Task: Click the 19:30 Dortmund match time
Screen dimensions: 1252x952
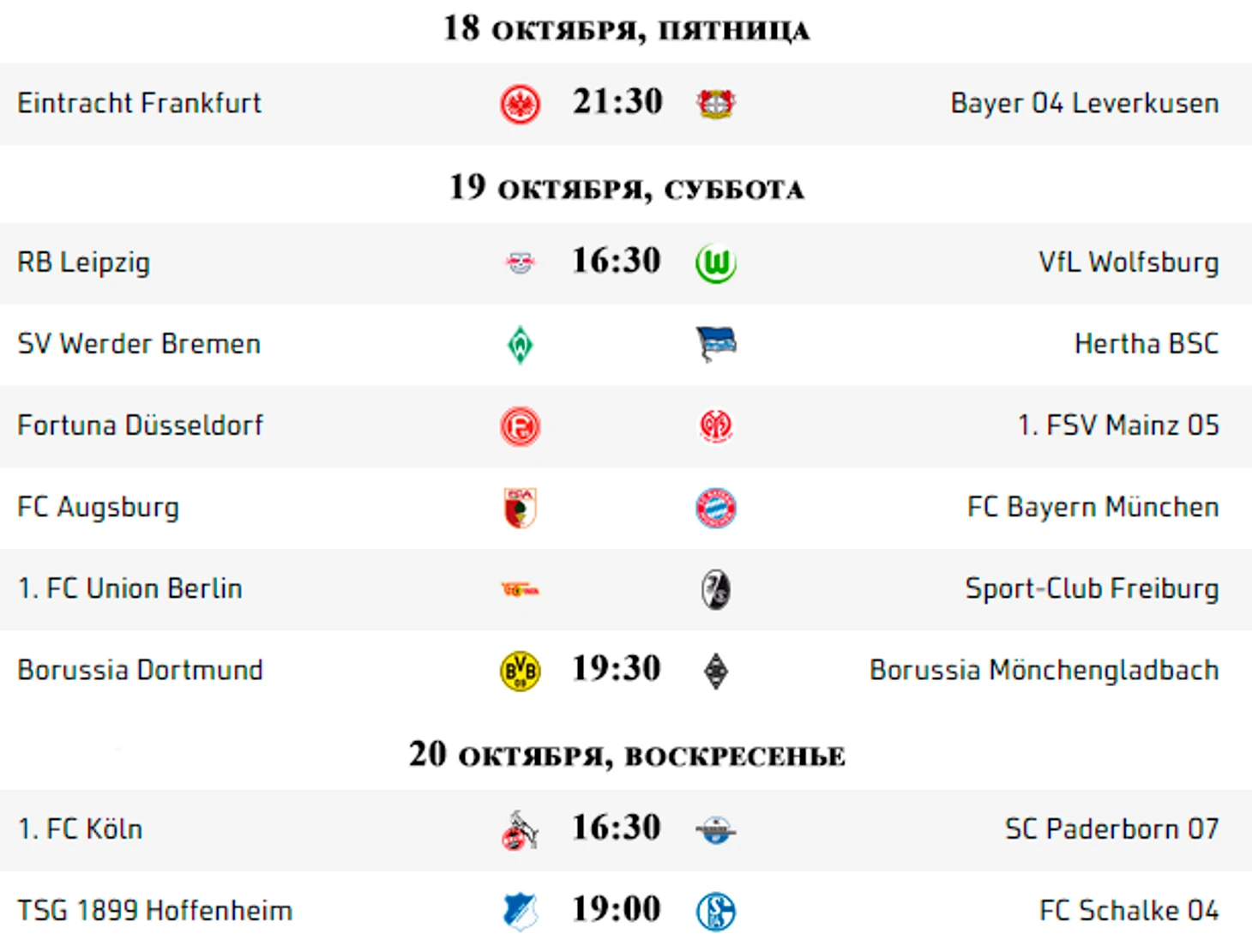Action: [617, 668]
